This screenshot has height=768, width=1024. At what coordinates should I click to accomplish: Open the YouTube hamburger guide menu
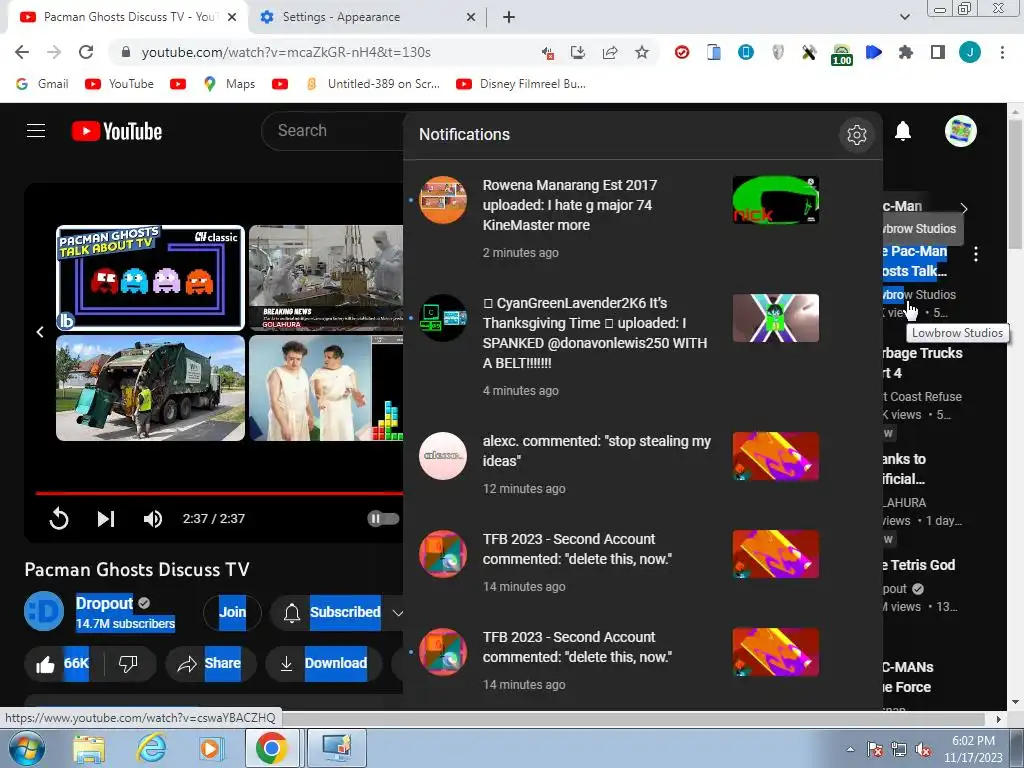(36, 131)
